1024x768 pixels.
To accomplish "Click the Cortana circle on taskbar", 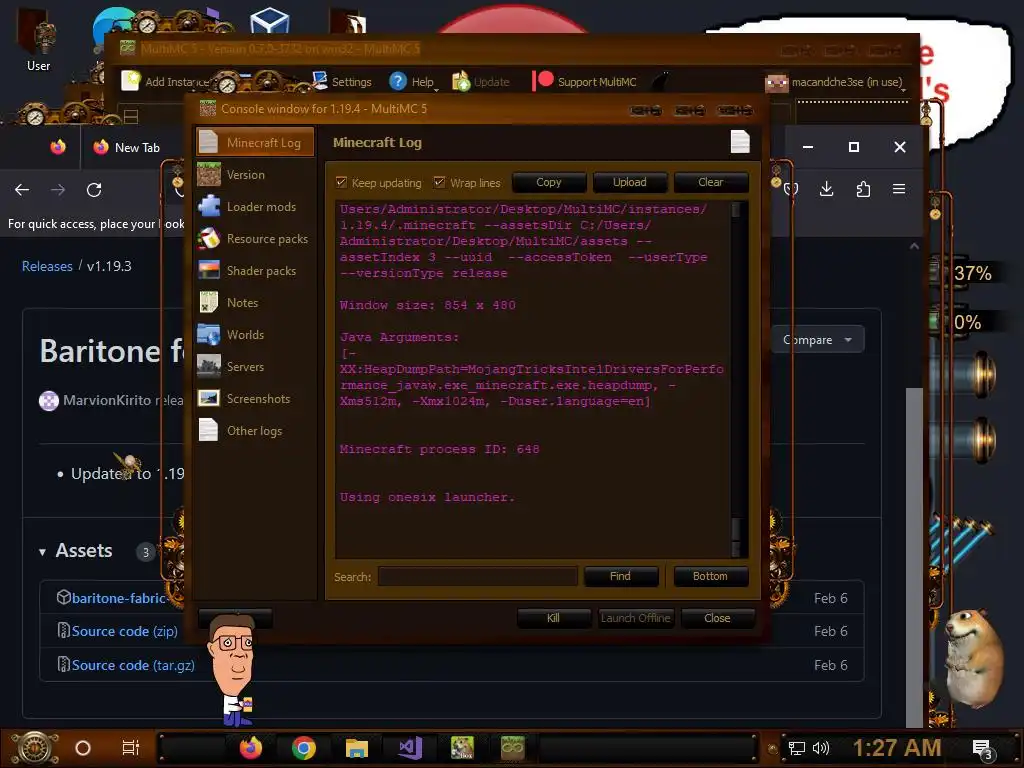I will tap(83, 748).
